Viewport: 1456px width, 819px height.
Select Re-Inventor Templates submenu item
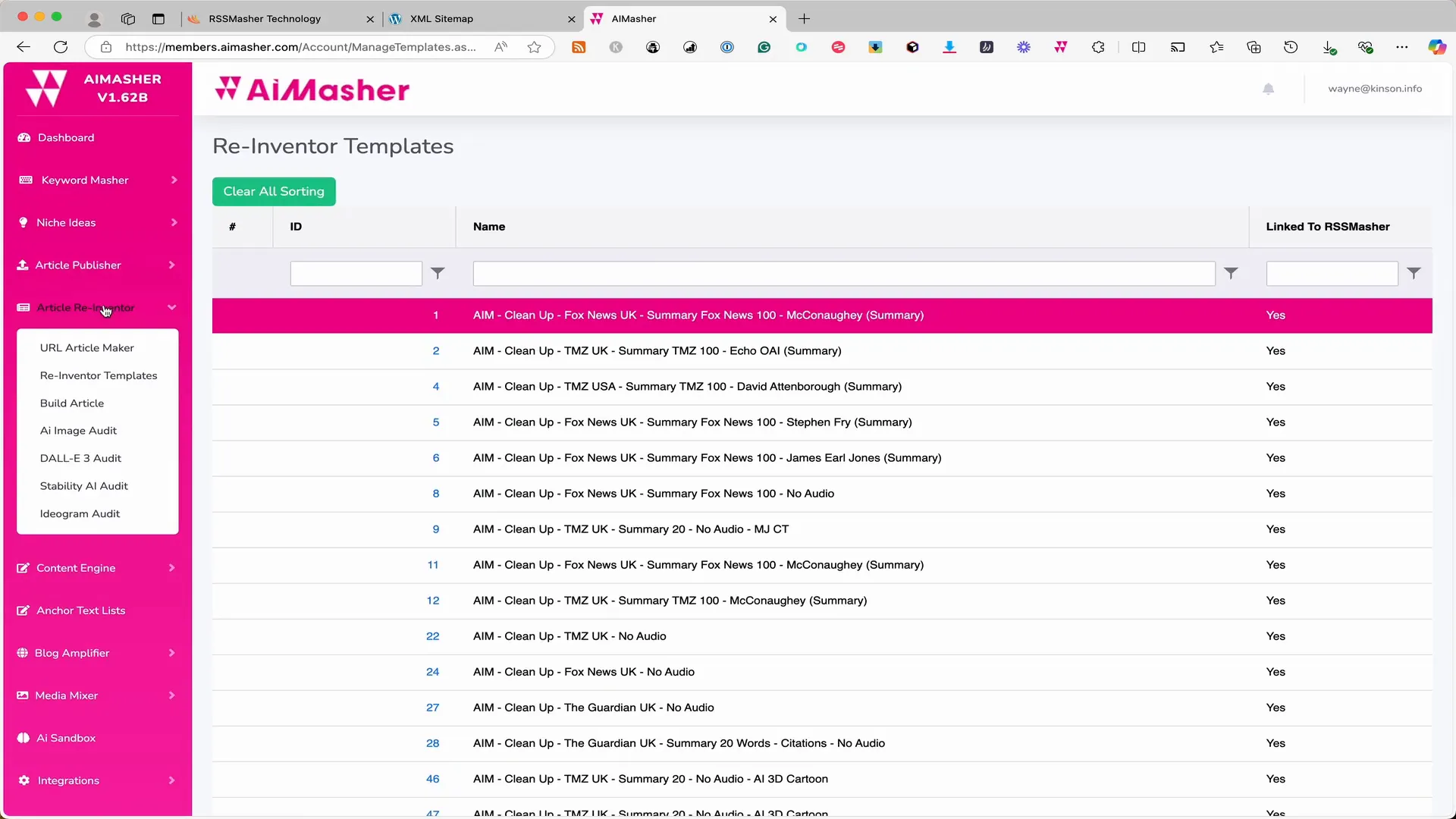click(99, 375)
